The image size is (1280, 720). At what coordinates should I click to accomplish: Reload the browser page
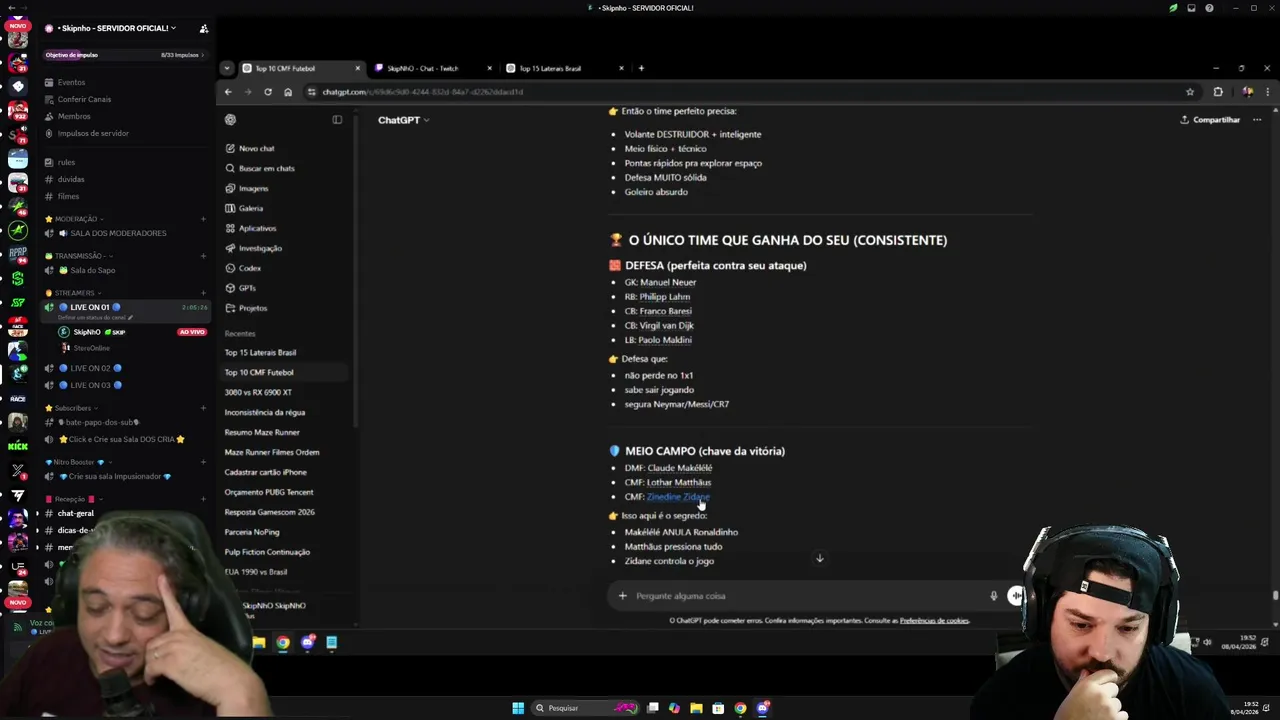268,92
